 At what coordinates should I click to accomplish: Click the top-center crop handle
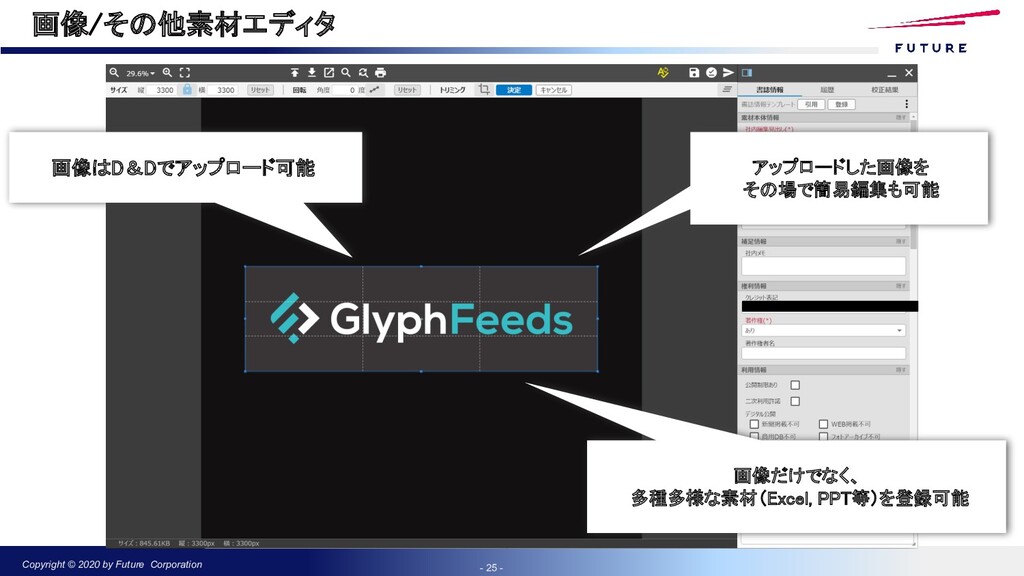click(421, 266)
